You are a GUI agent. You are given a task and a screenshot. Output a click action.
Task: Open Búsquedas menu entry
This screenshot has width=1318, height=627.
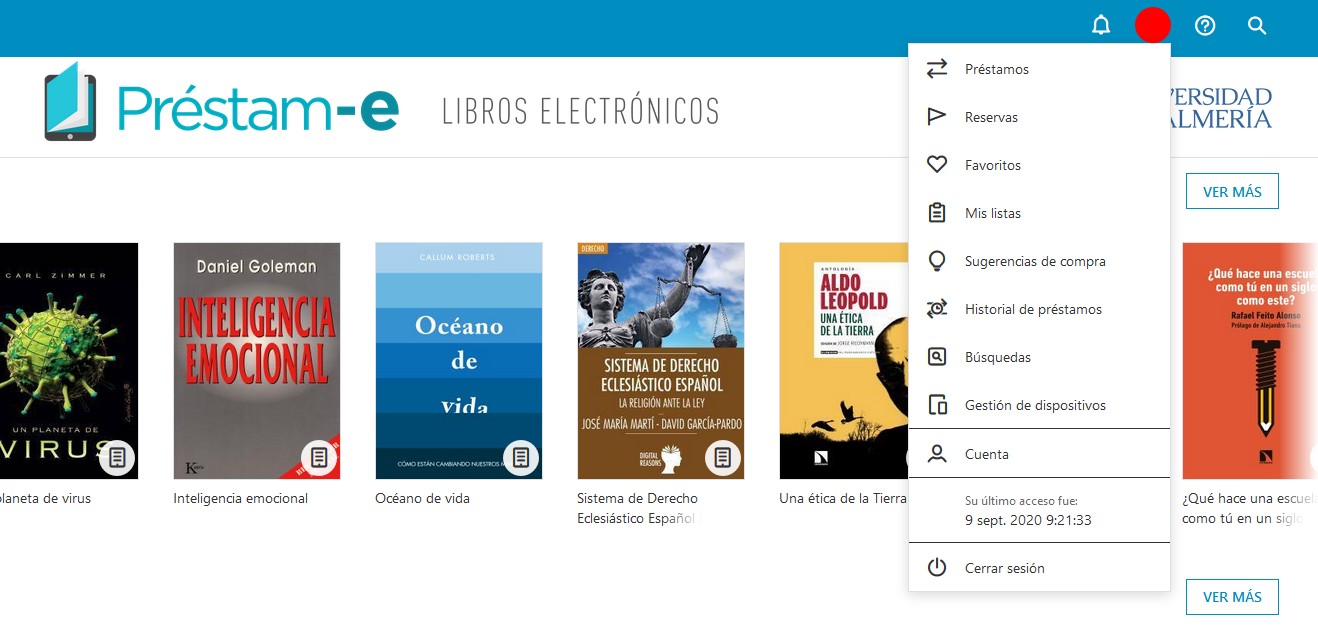[1039, 357]
